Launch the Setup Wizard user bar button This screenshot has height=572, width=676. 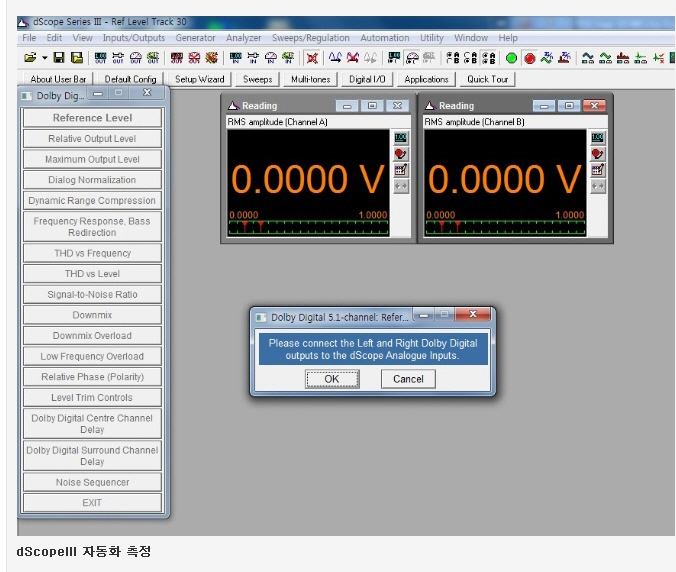pos(200,79)
